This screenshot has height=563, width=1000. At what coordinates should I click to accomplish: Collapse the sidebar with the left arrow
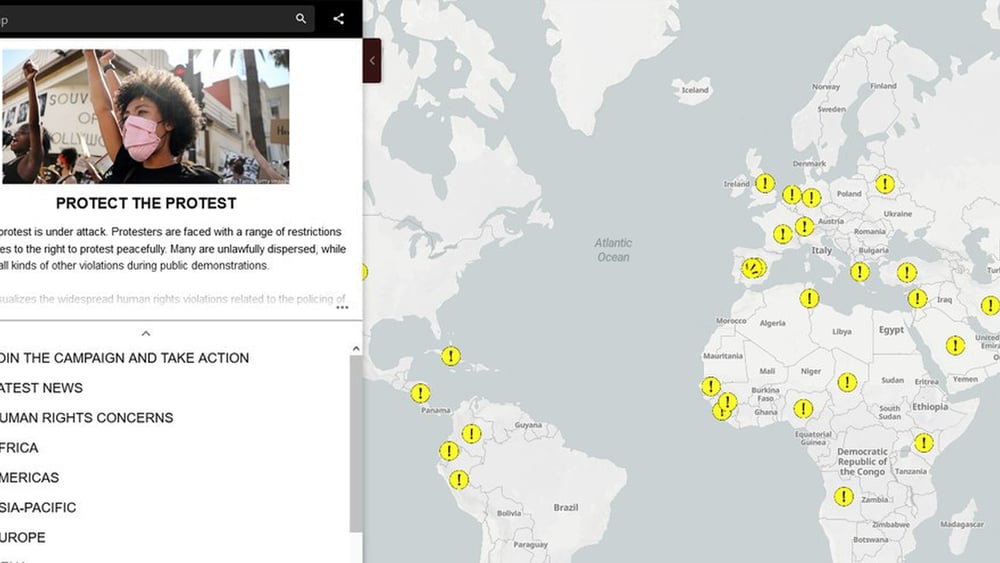coord(372,61)
